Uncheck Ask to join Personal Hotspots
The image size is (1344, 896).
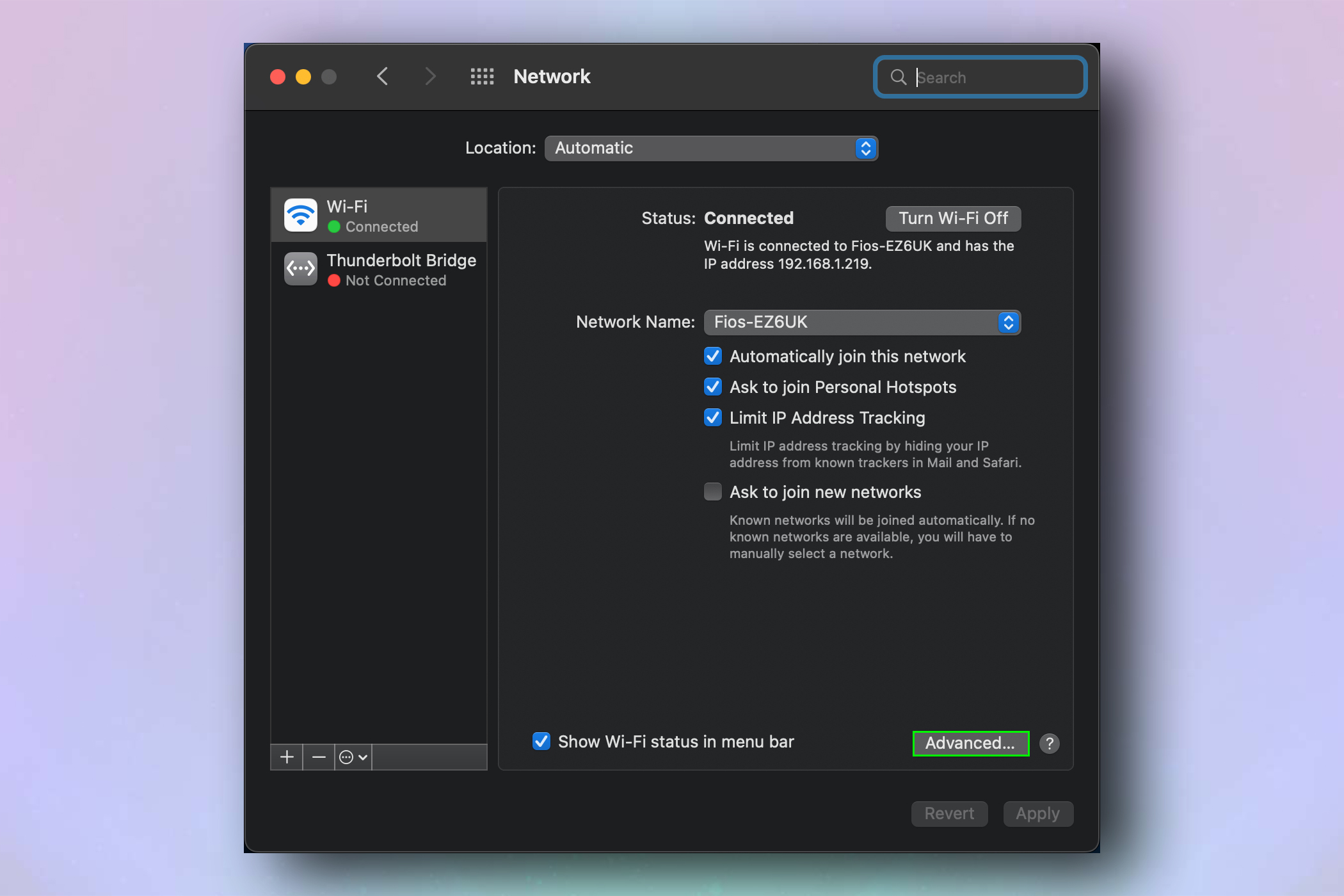pyautogui.click(x=712, y=387)
